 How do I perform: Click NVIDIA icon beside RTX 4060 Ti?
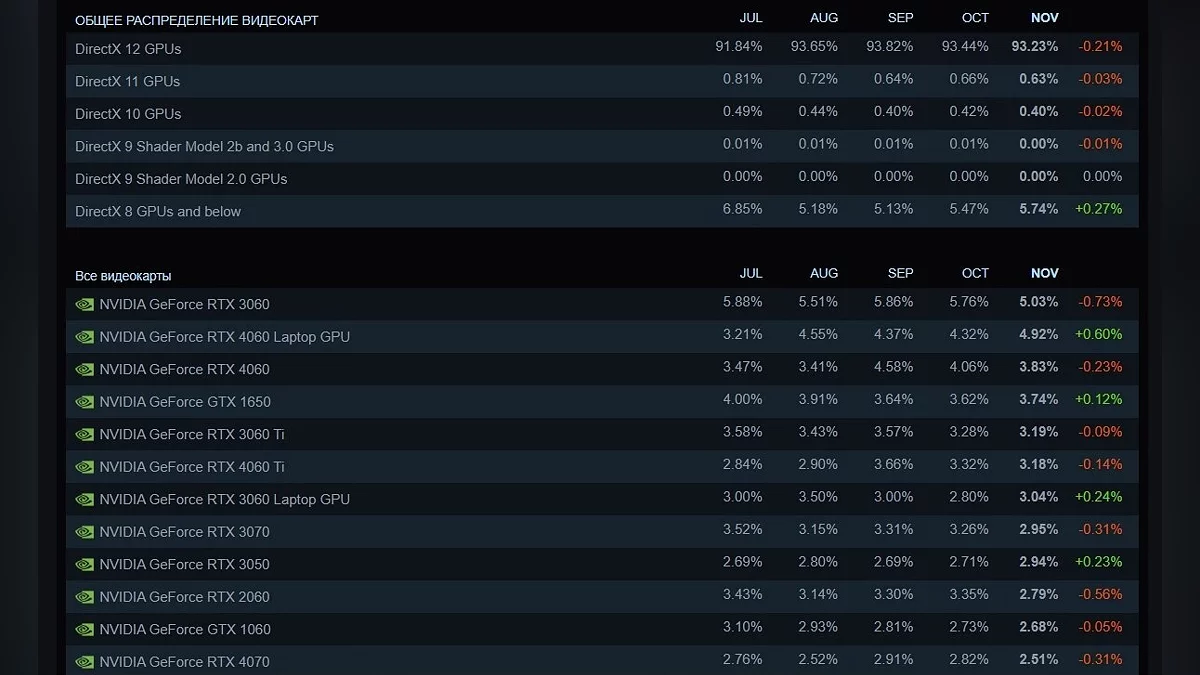84,467
